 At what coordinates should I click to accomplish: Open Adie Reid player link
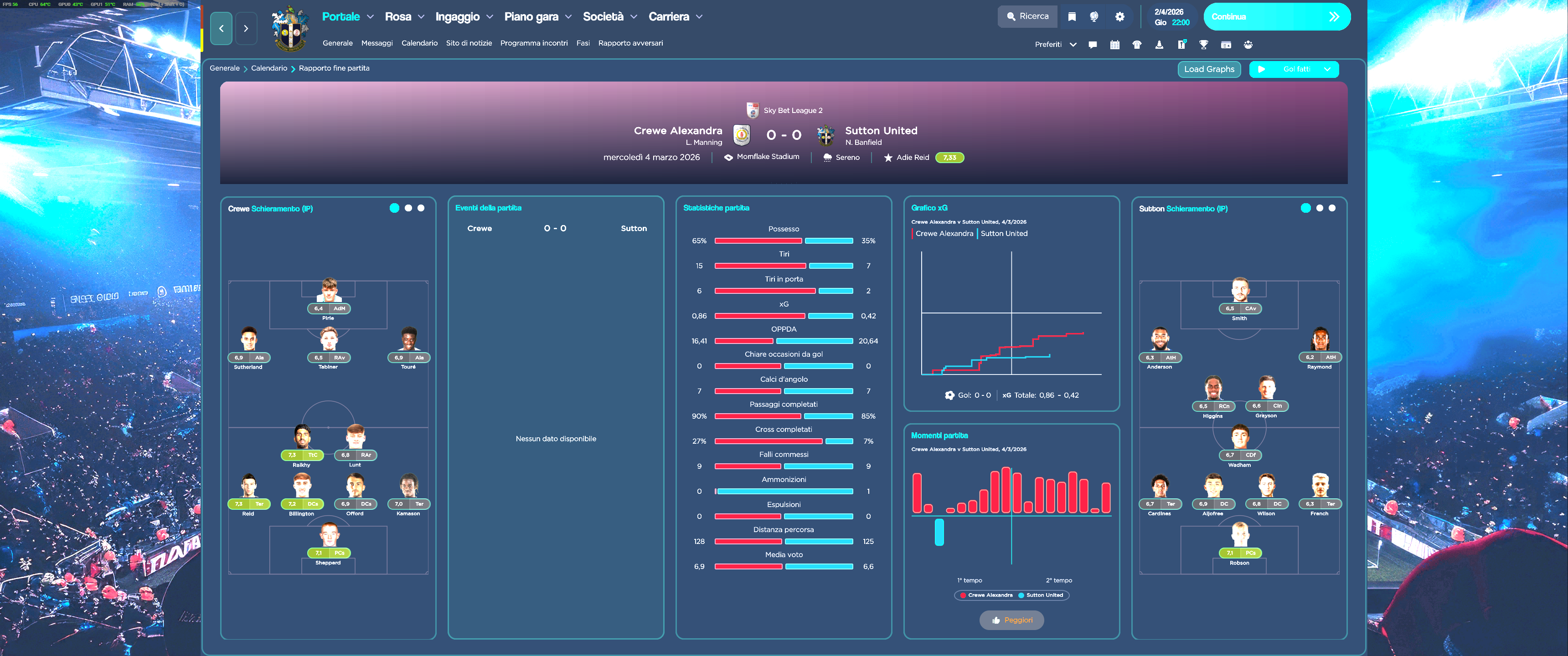click(913, 158)
